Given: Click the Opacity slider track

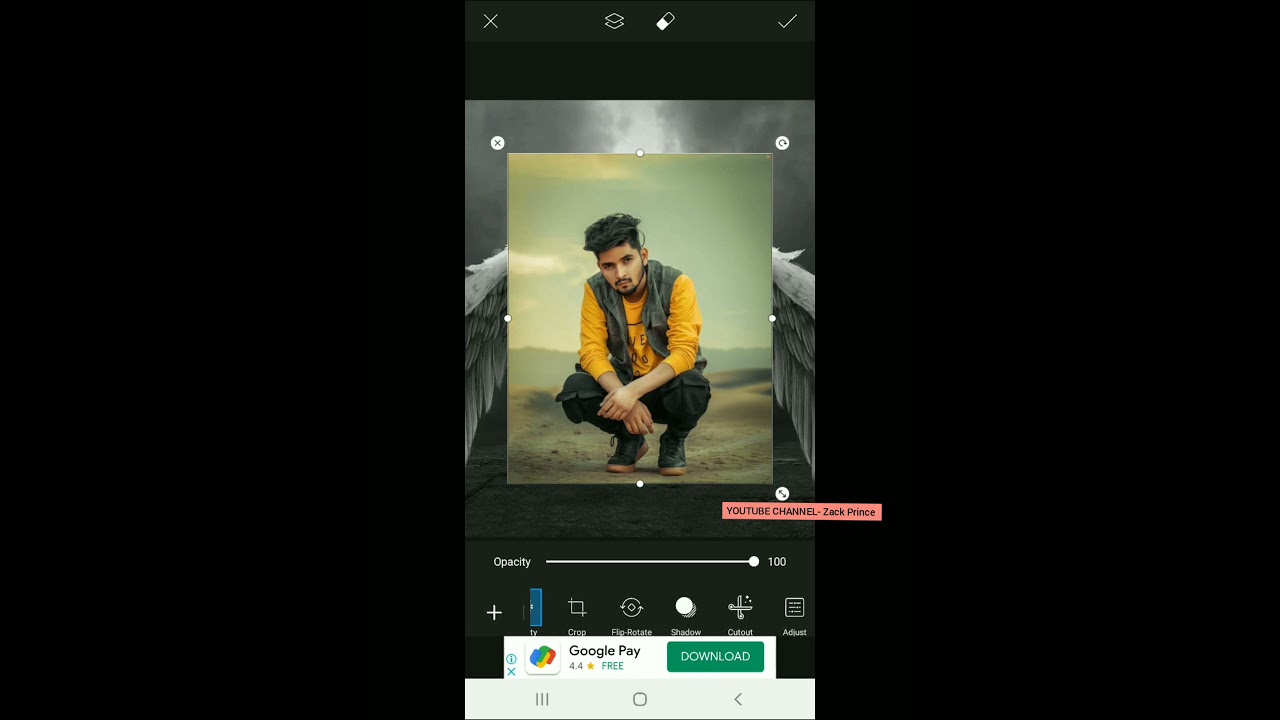Looking at the screenshot, I should coord(650,562).
